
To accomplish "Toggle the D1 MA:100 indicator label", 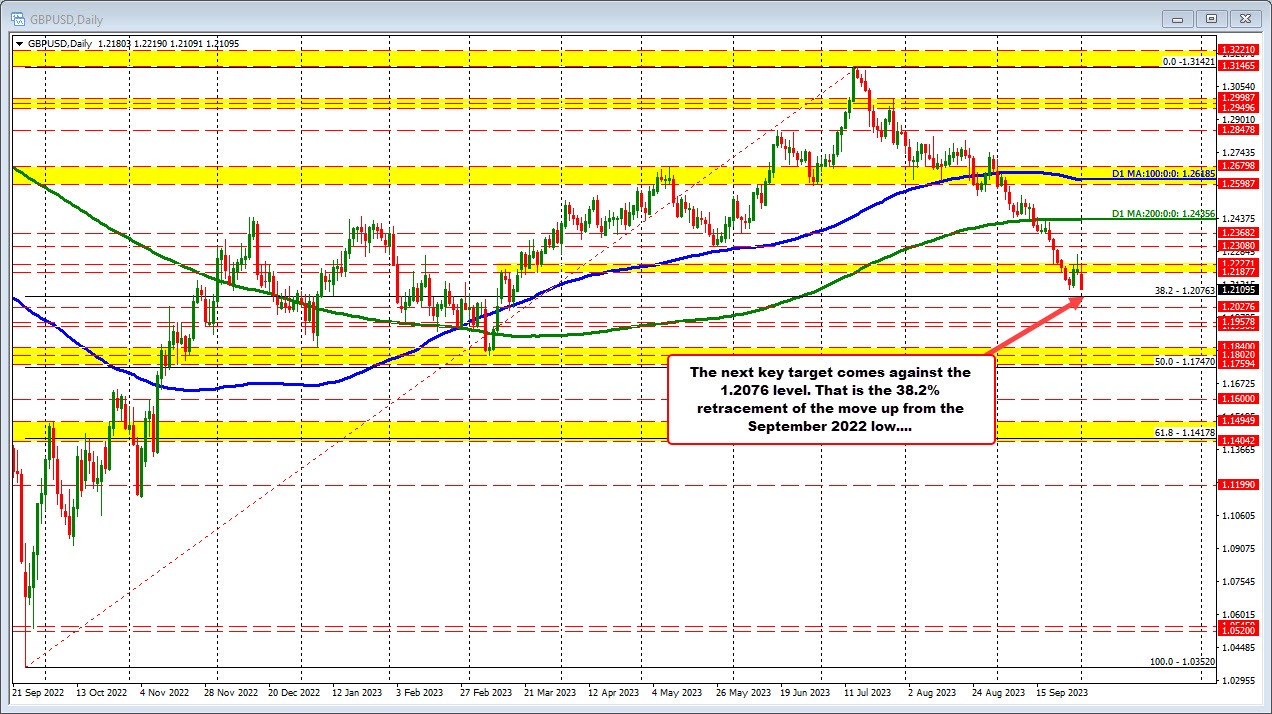I will (x=1160, y=172).
